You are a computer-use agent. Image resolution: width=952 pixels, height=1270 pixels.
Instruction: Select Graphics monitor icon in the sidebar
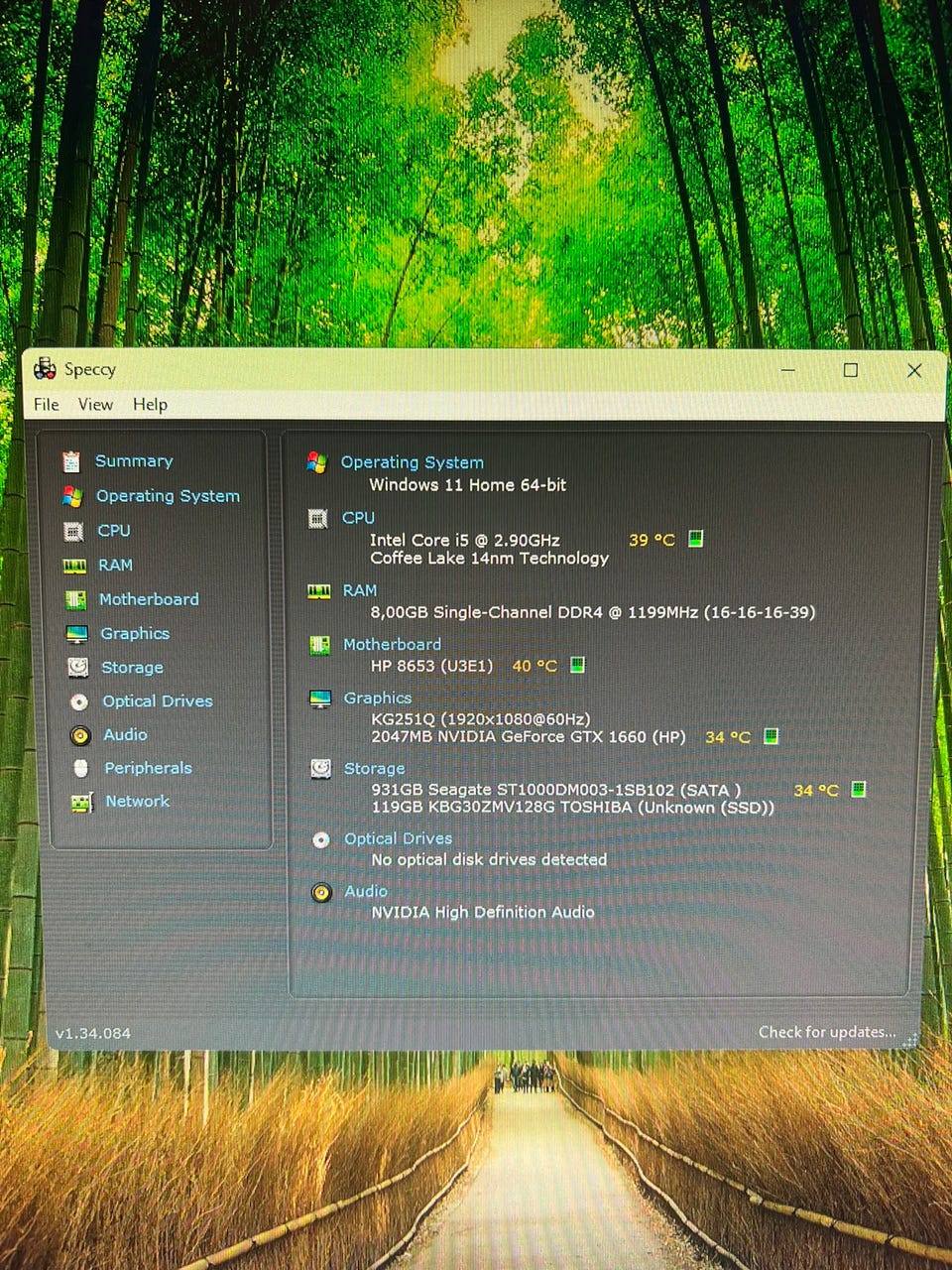(x=76, y=634)
